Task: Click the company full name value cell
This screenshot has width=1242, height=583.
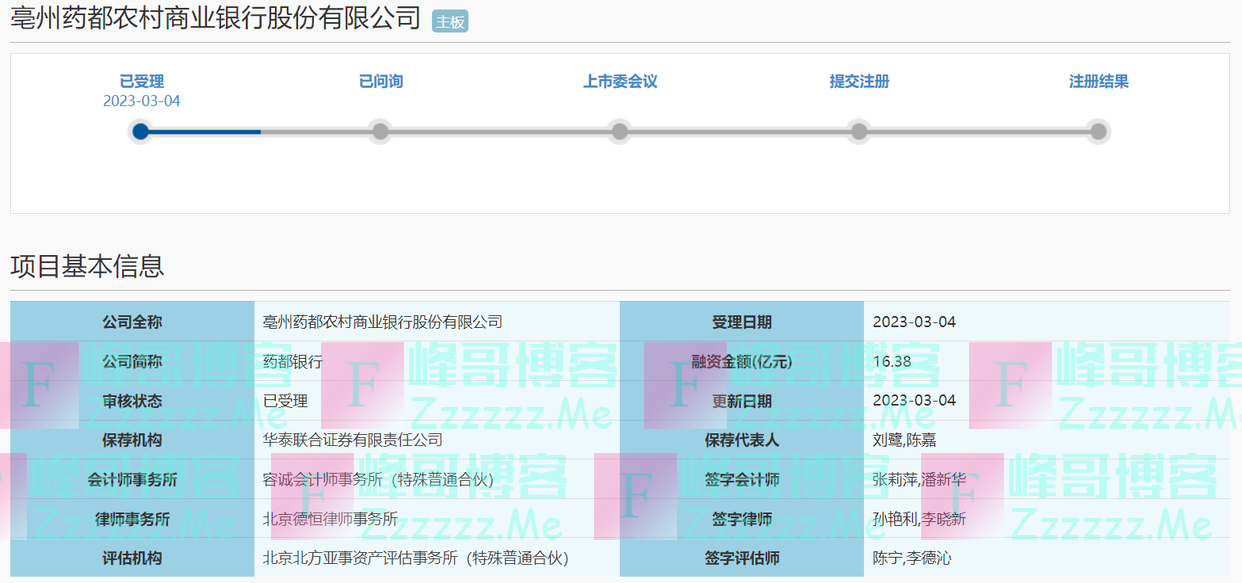Action: pos(437,321)
